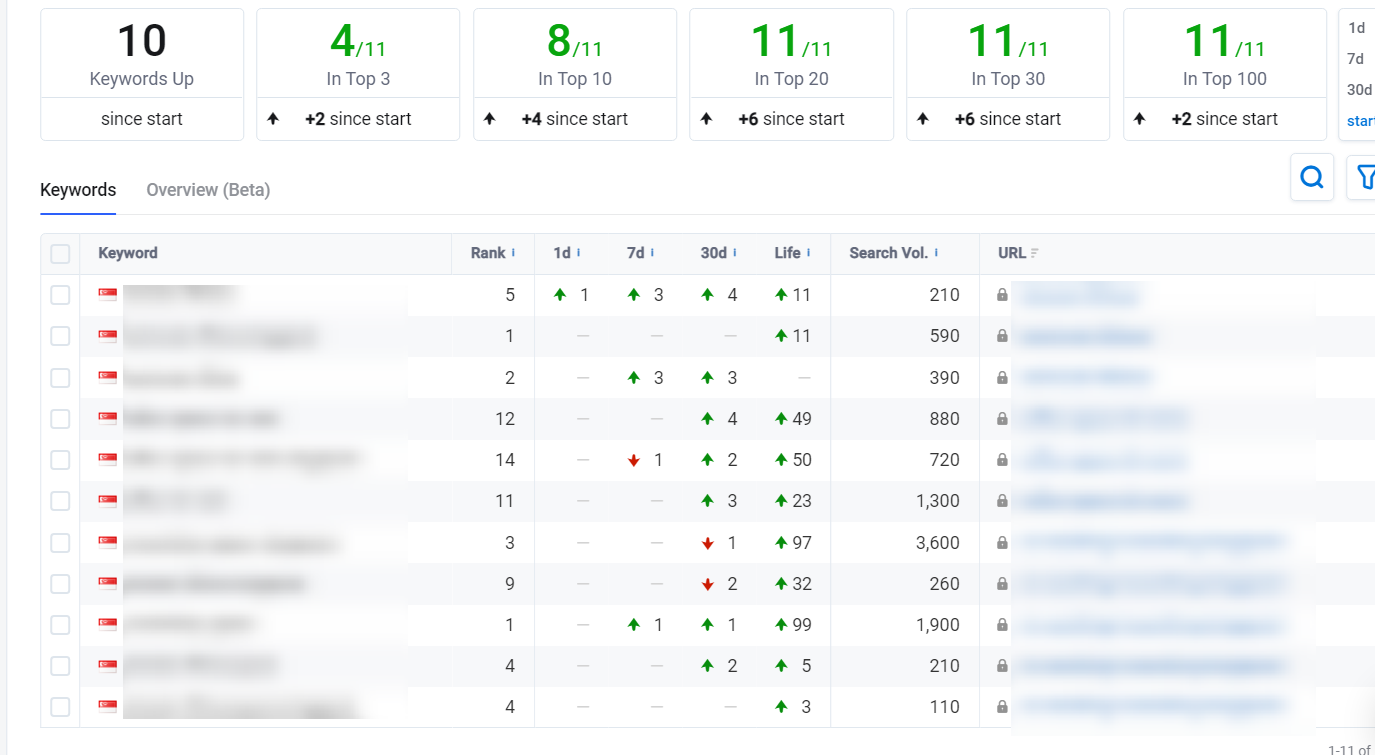Toggle the select-all checkbox in table header

point(60,254)
